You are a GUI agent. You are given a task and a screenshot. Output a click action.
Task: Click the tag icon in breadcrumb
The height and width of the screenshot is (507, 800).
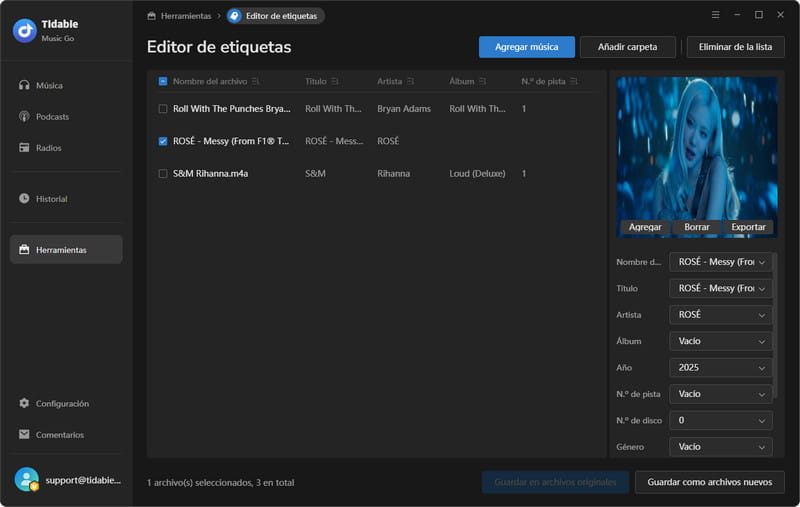234,16
